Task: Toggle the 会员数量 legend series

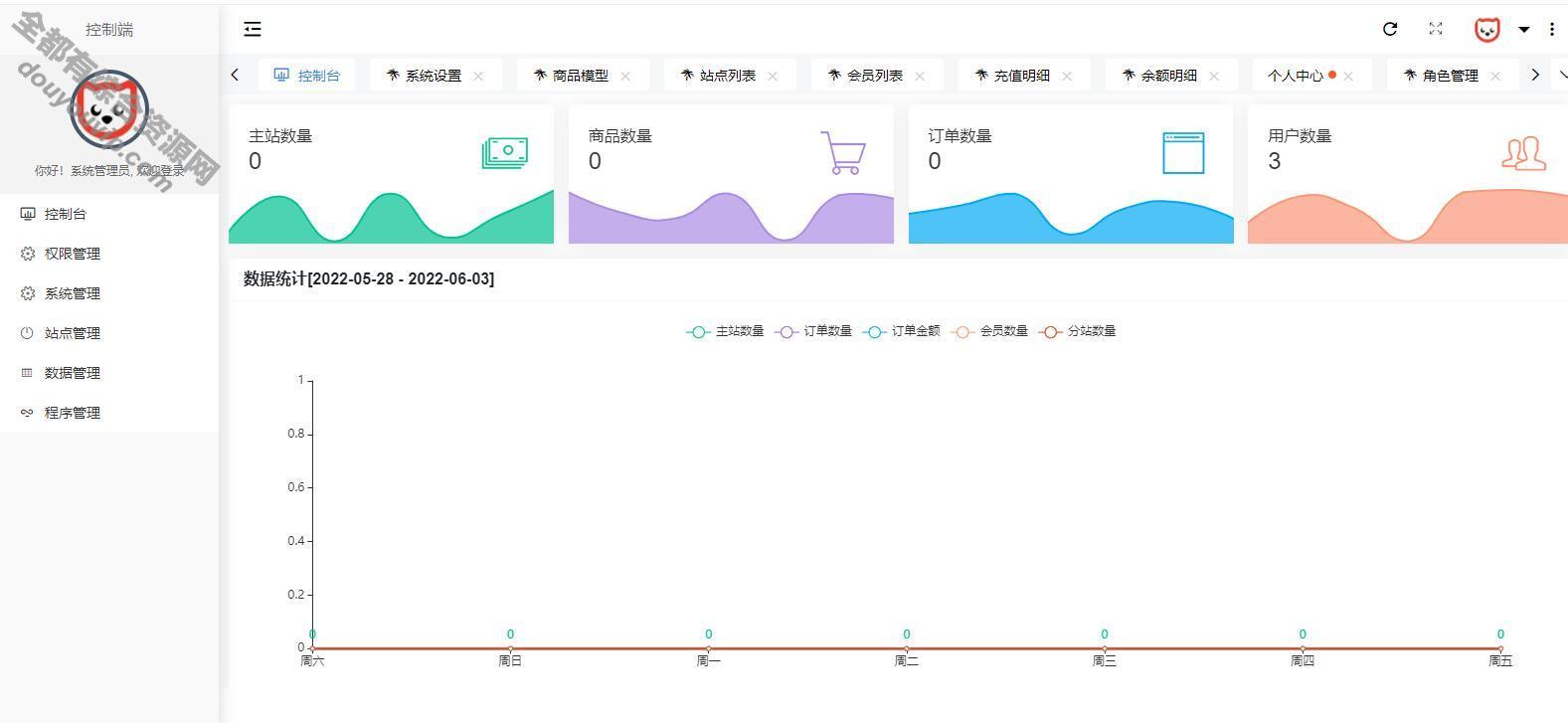Action: (x=989, y=331)
